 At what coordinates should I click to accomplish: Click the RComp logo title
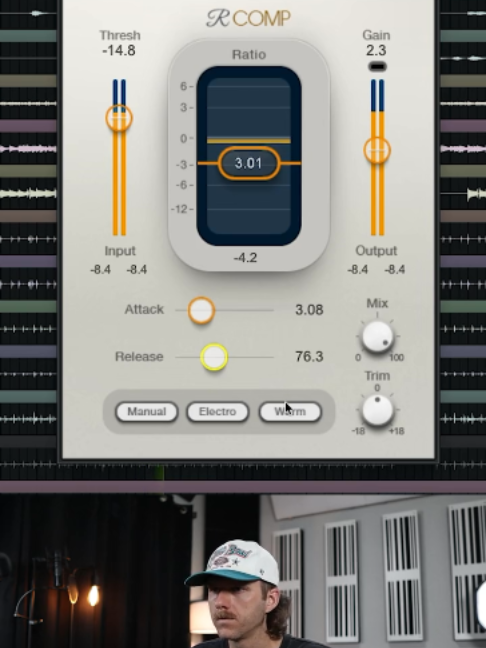[x=248, y=18]
